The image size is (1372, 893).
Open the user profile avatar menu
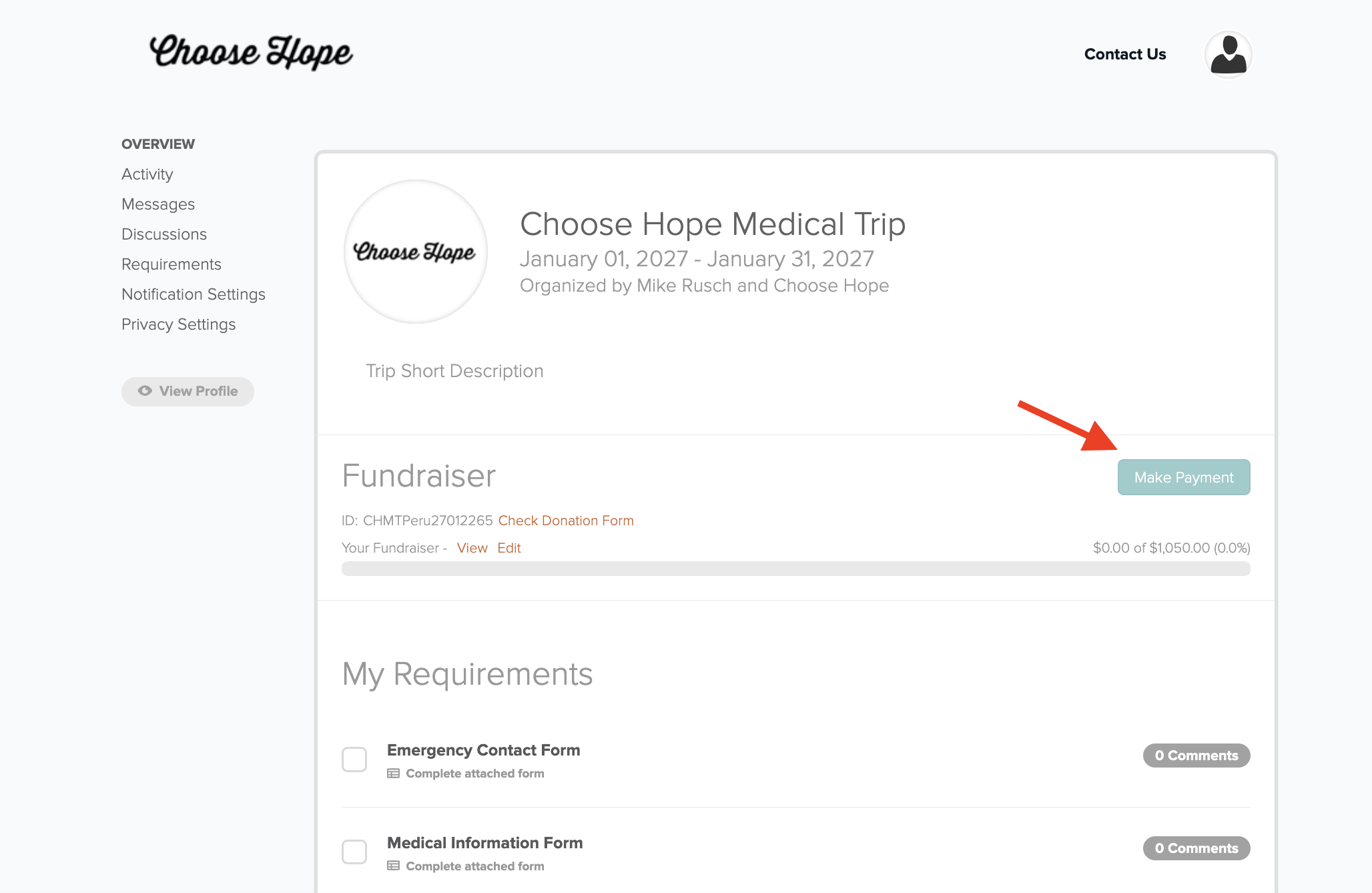(1228, 55)
